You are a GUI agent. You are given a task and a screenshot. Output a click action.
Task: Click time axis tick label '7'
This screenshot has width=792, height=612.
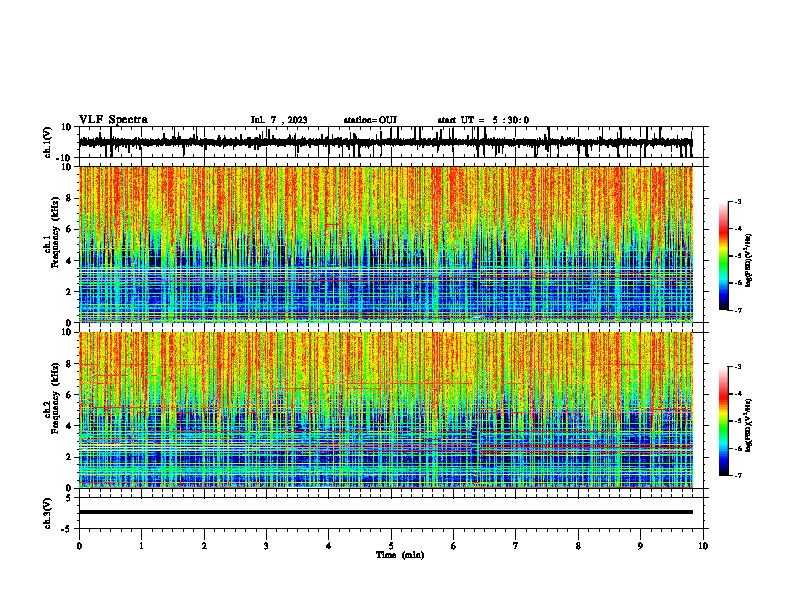[516, 546]
